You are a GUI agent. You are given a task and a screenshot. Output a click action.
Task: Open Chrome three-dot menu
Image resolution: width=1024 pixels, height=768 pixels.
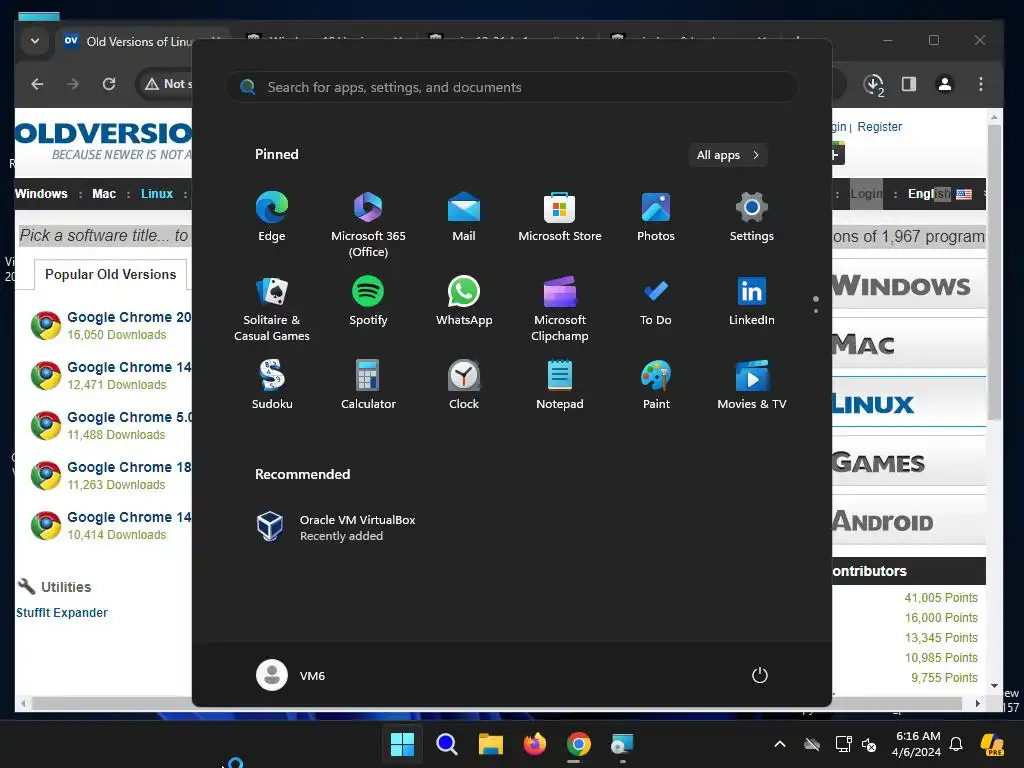980,84
